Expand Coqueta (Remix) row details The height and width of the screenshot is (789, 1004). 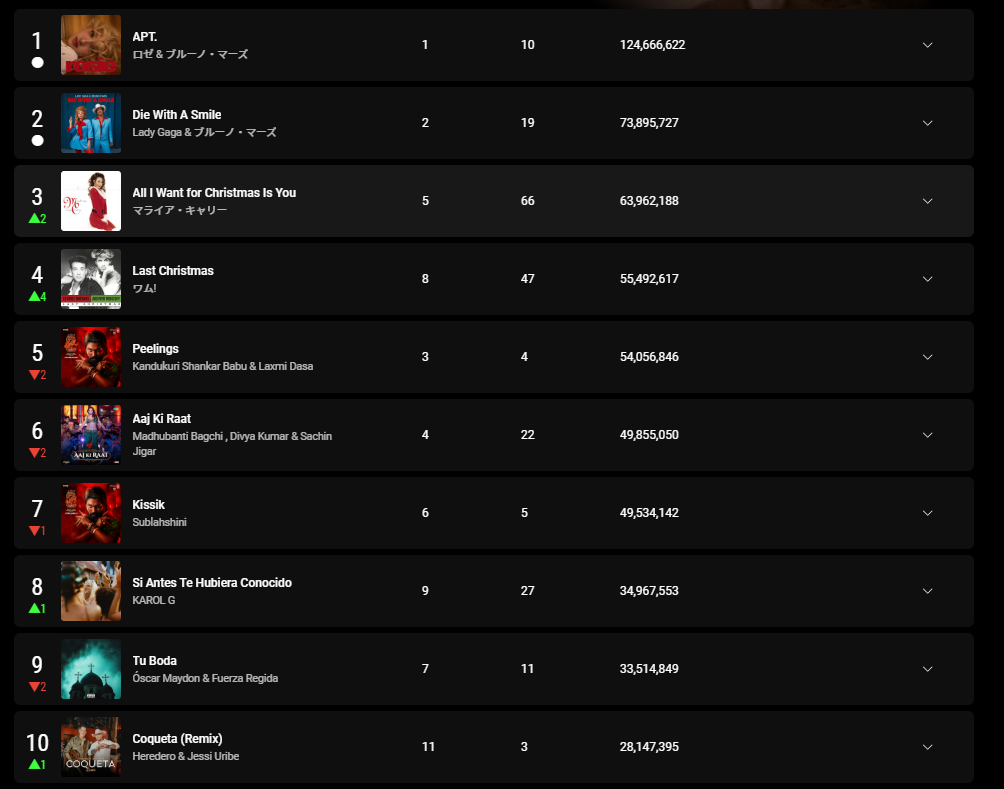coord(927,747)
